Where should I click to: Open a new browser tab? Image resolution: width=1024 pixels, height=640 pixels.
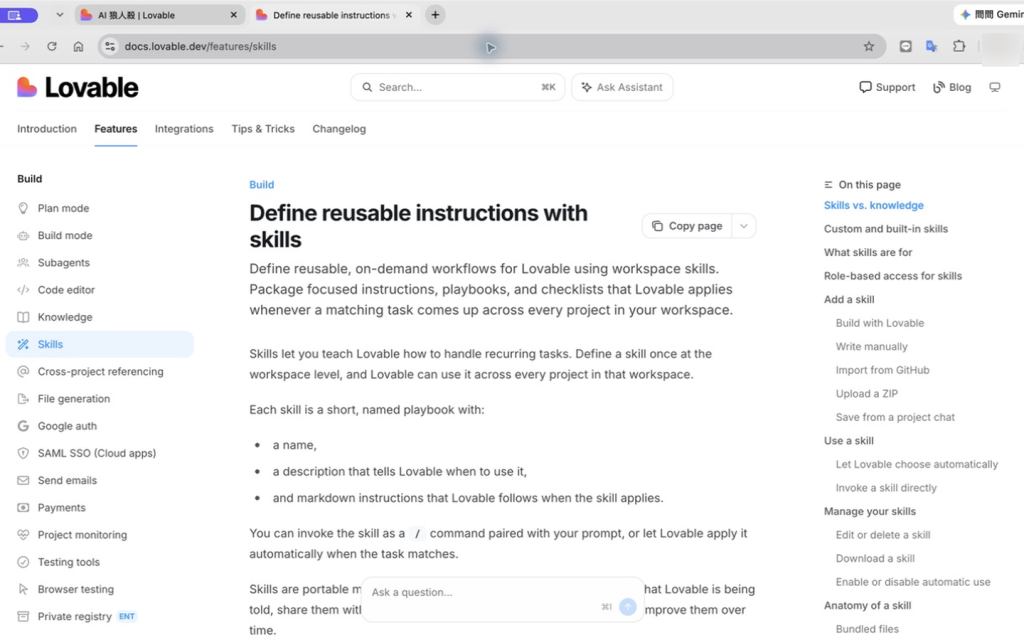(436, 14)
